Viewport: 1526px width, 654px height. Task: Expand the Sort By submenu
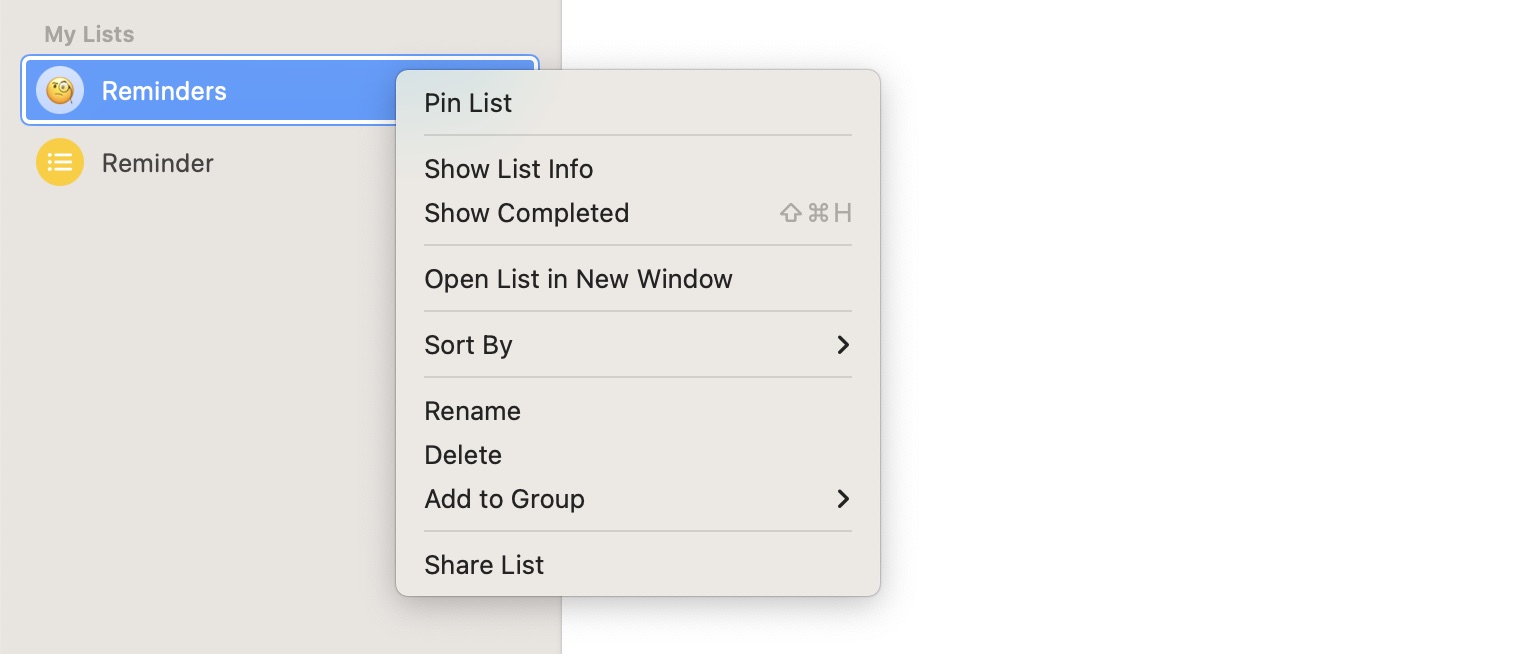tap(638, 345)
